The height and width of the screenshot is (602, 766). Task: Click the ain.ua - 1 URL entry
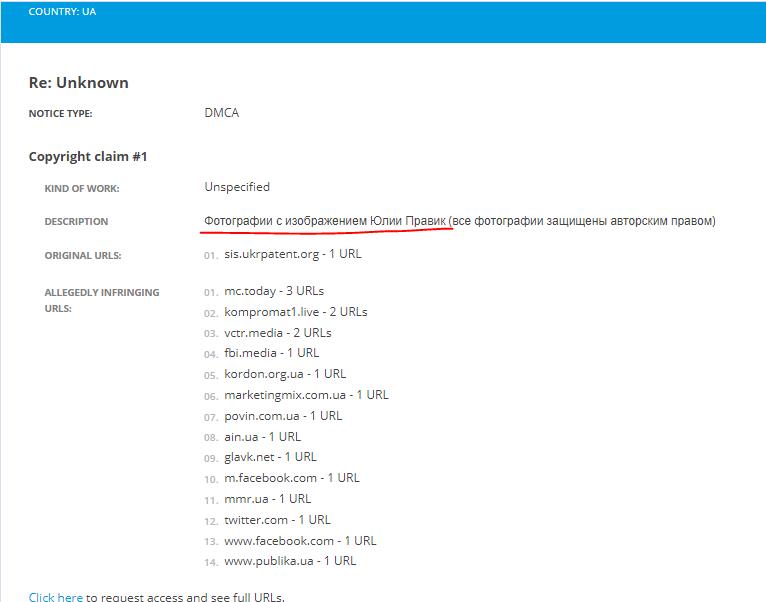pyautogui.click(x=262, y=437)
